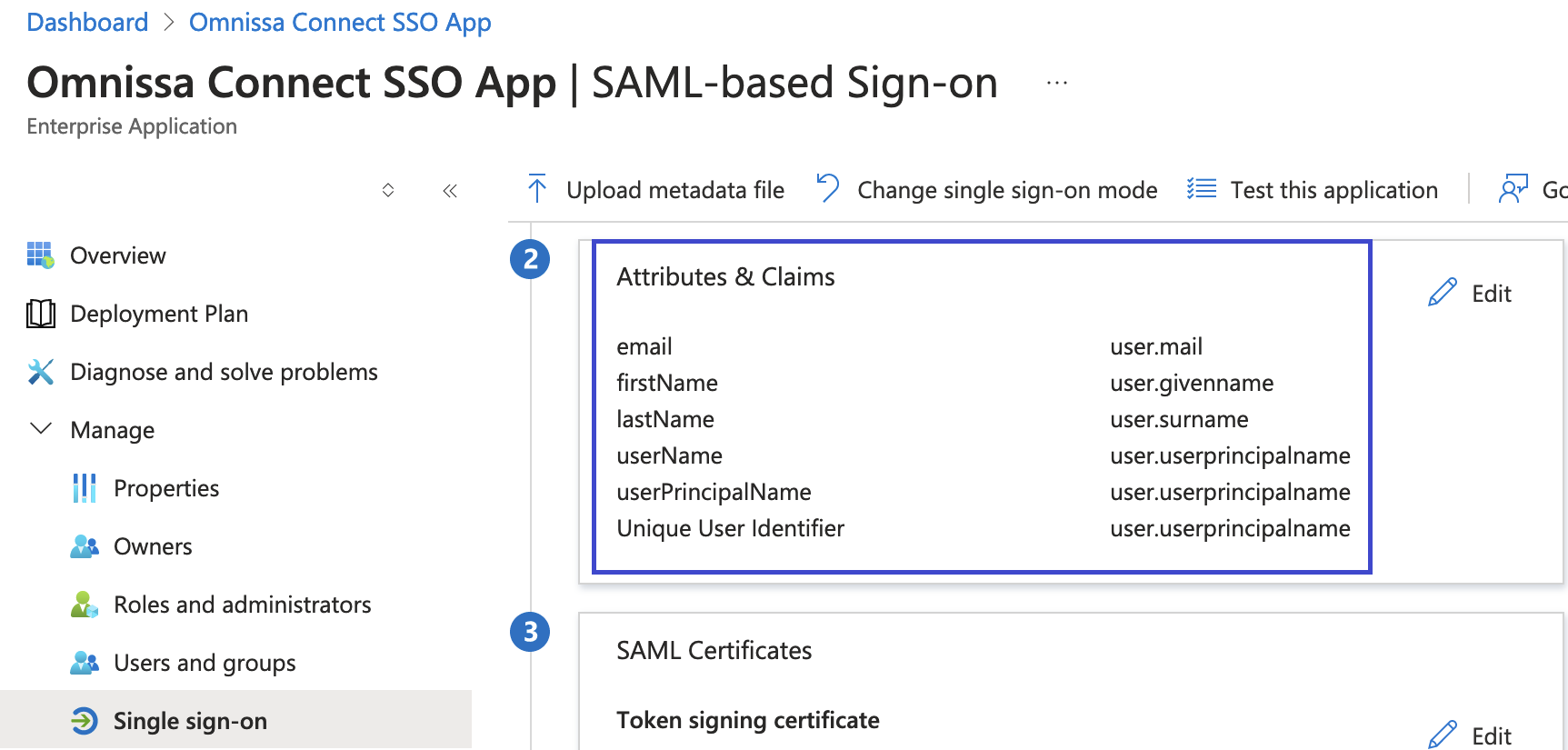
Task: Click the Token signing certificate label
Action: click(x=747, y=721)
